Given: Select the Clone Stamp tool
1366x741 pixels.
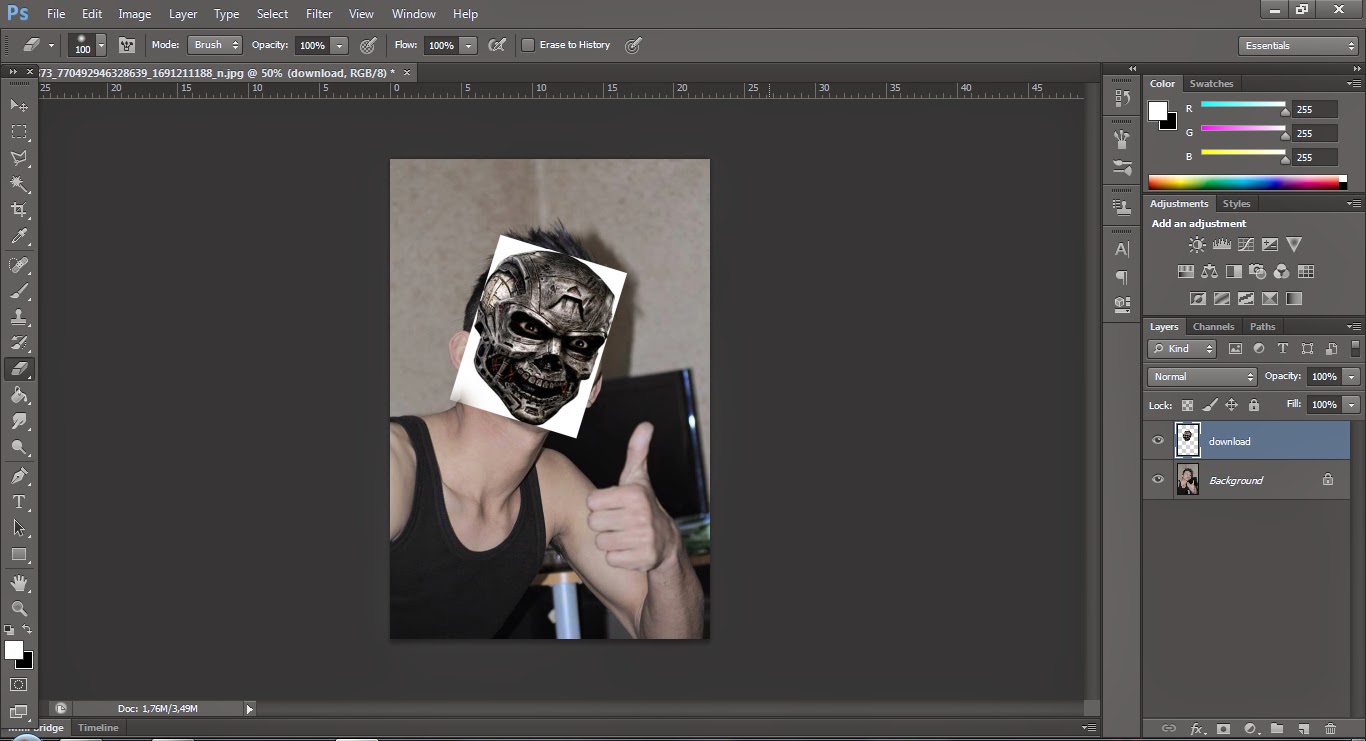Looking at the screenshot, I should pos(19,317).
